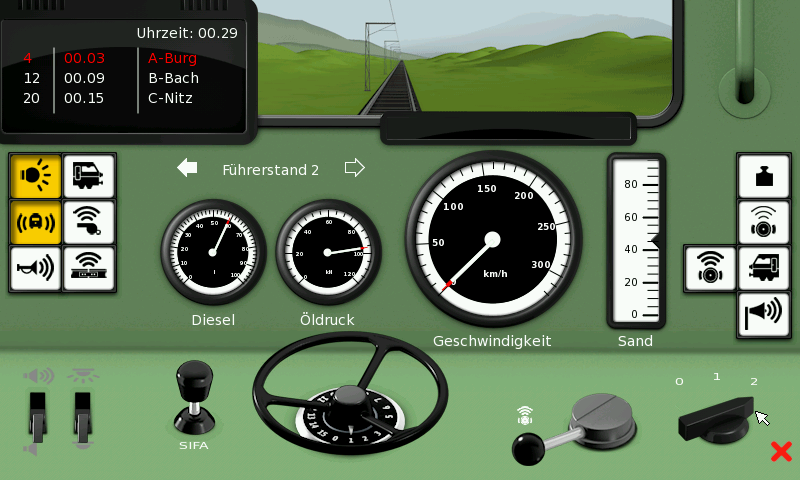Click the left wheel sensor icon beside locomotive
Image resolution: width=800 pixels, height=480 pixels.
tap(710, 269)
